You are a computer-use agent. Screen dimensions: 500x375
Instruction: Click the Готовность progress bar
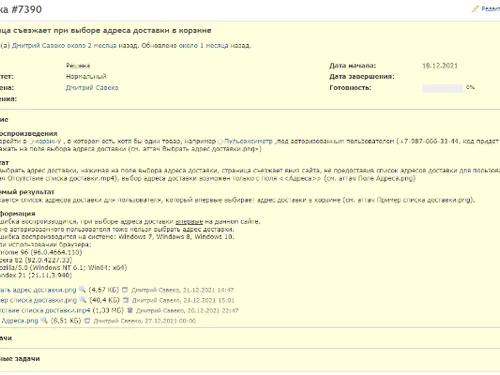tap(442, 88)
